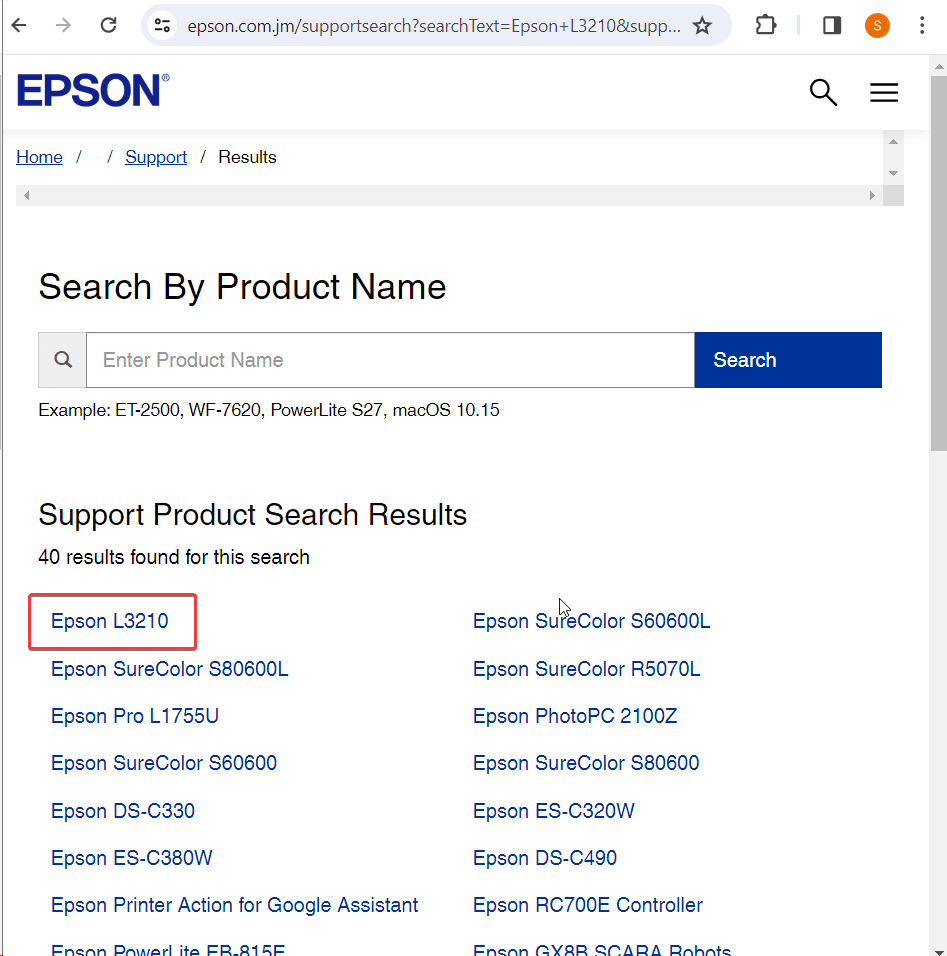Click the breadcrumb horizontal scrollbar right arrow
The height and width of the screenshot is (956, 947).
point(873,196)
